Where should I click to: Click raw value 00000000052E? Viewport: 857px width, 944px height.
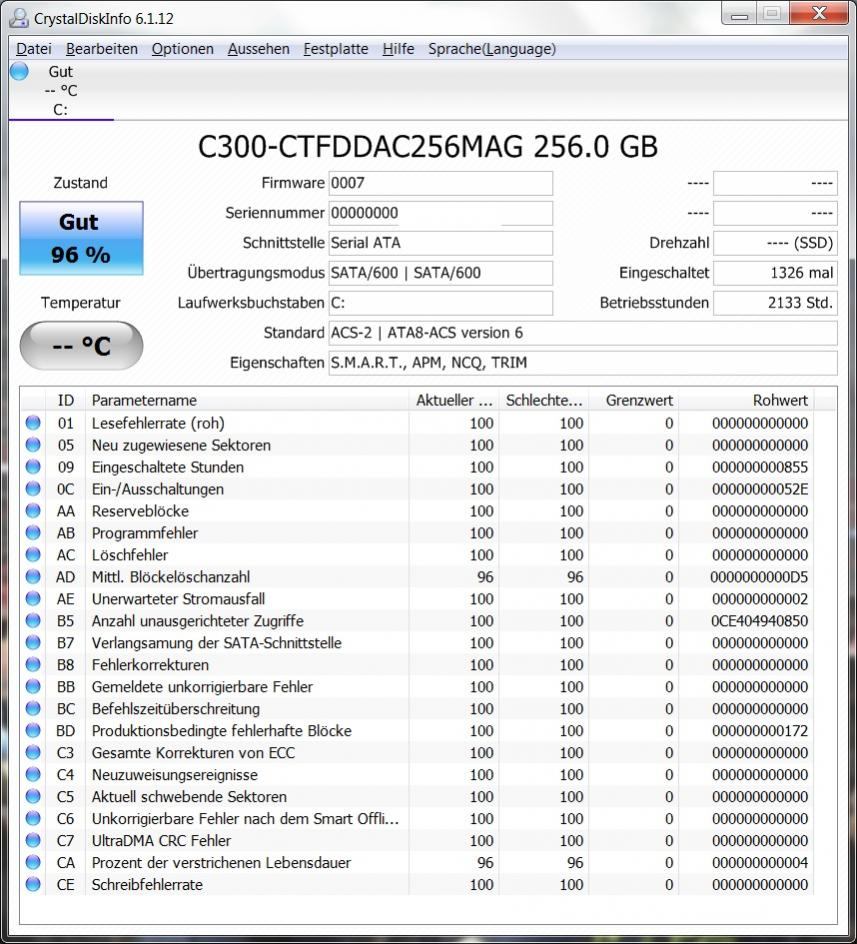pyautogui.click(x=760, y=489)
